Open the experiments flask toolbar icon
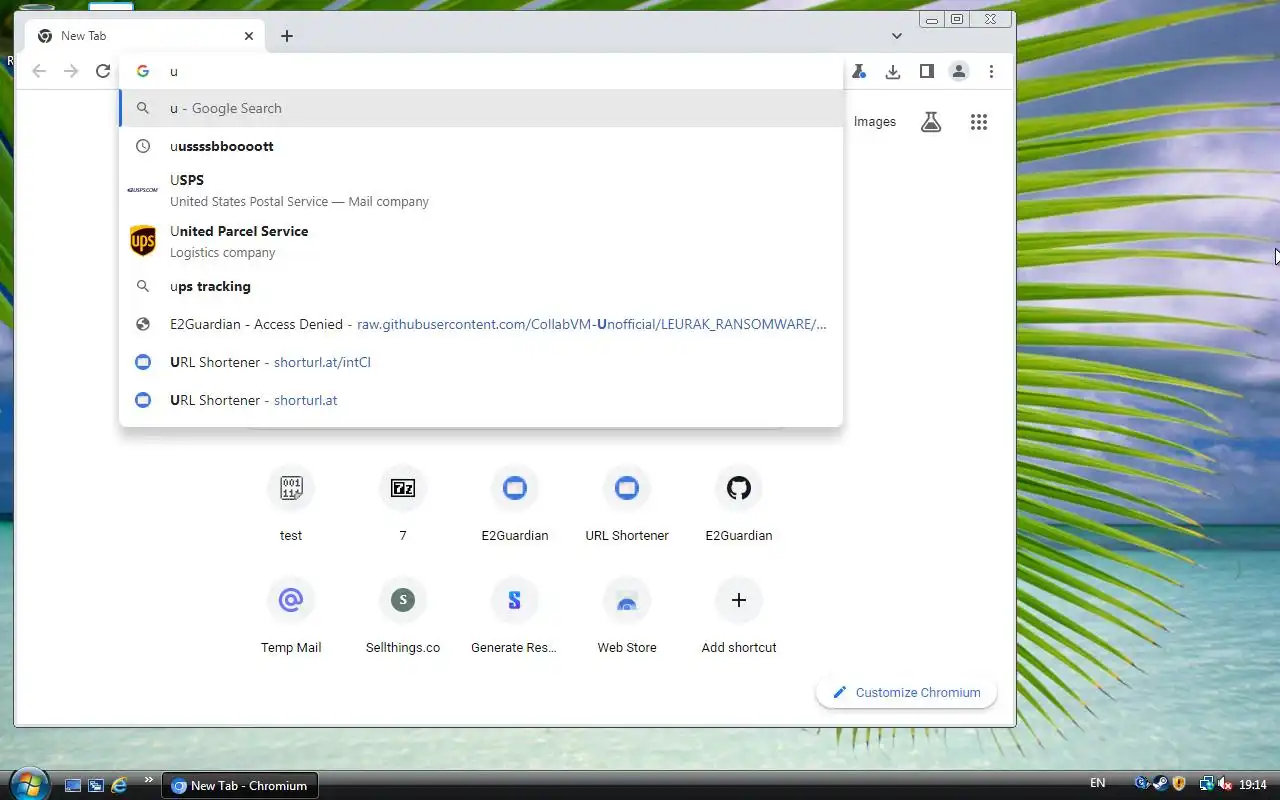 click(x=858, y=71)
